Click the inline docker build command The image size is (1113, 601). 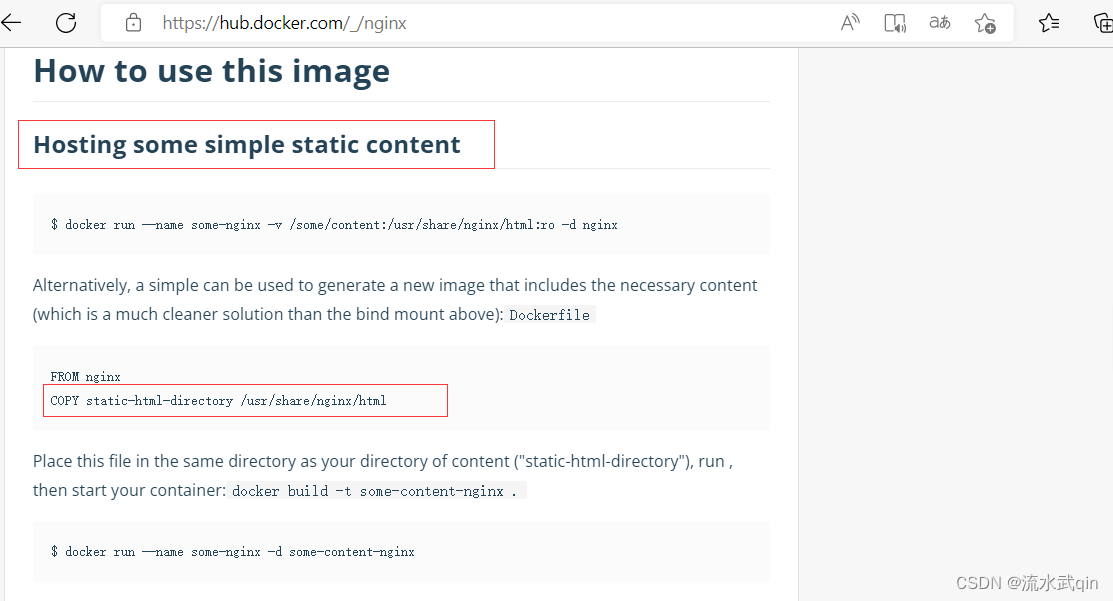(375, 491)
